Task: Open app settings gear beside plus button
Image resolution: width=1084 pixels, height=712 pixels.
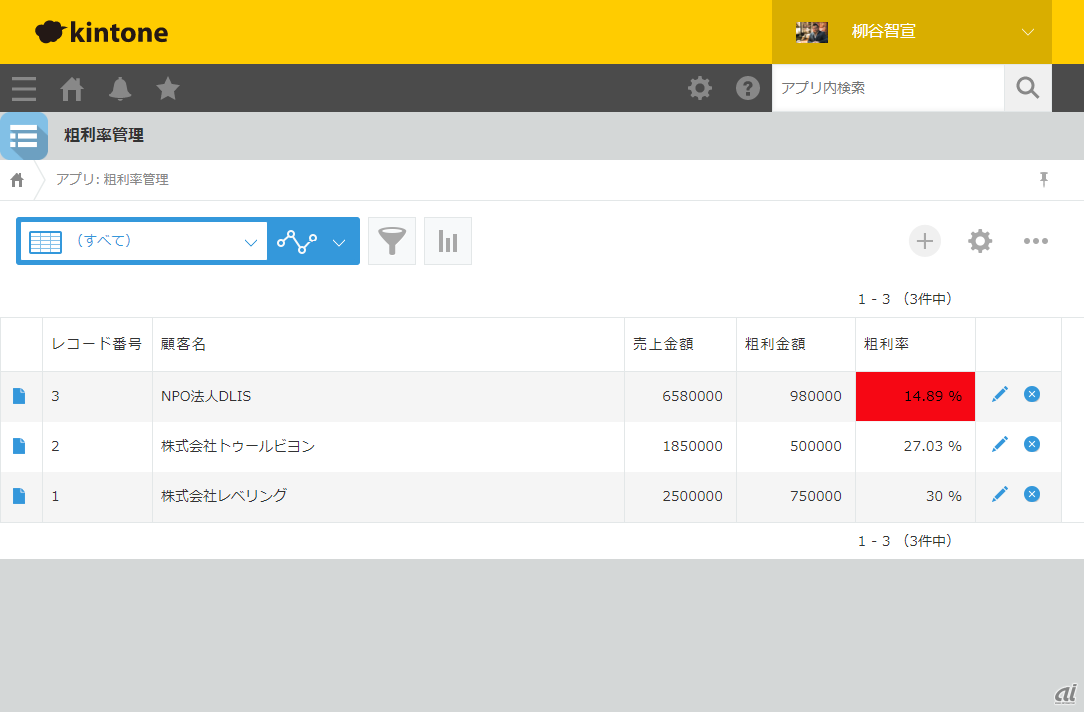Action: click(x=980, y=241)
